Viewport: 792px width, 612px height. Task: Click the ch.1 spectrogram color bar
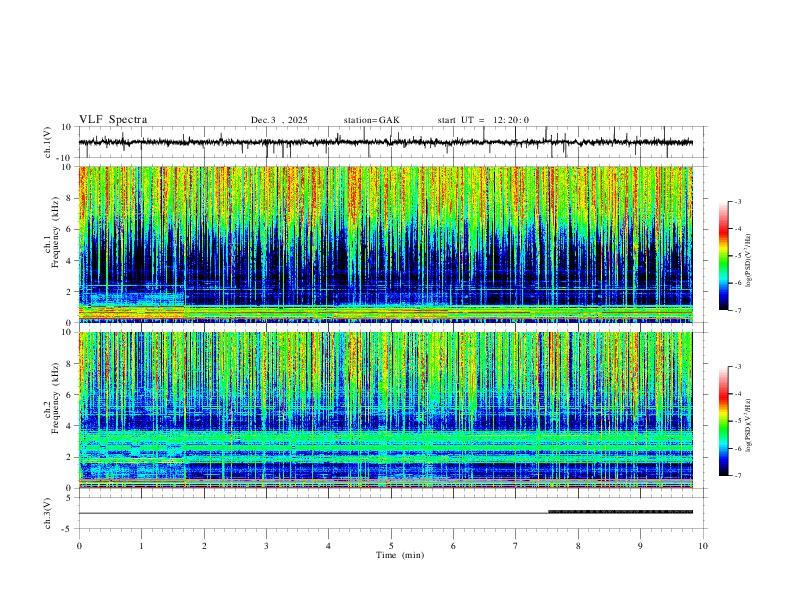(724, 255)
